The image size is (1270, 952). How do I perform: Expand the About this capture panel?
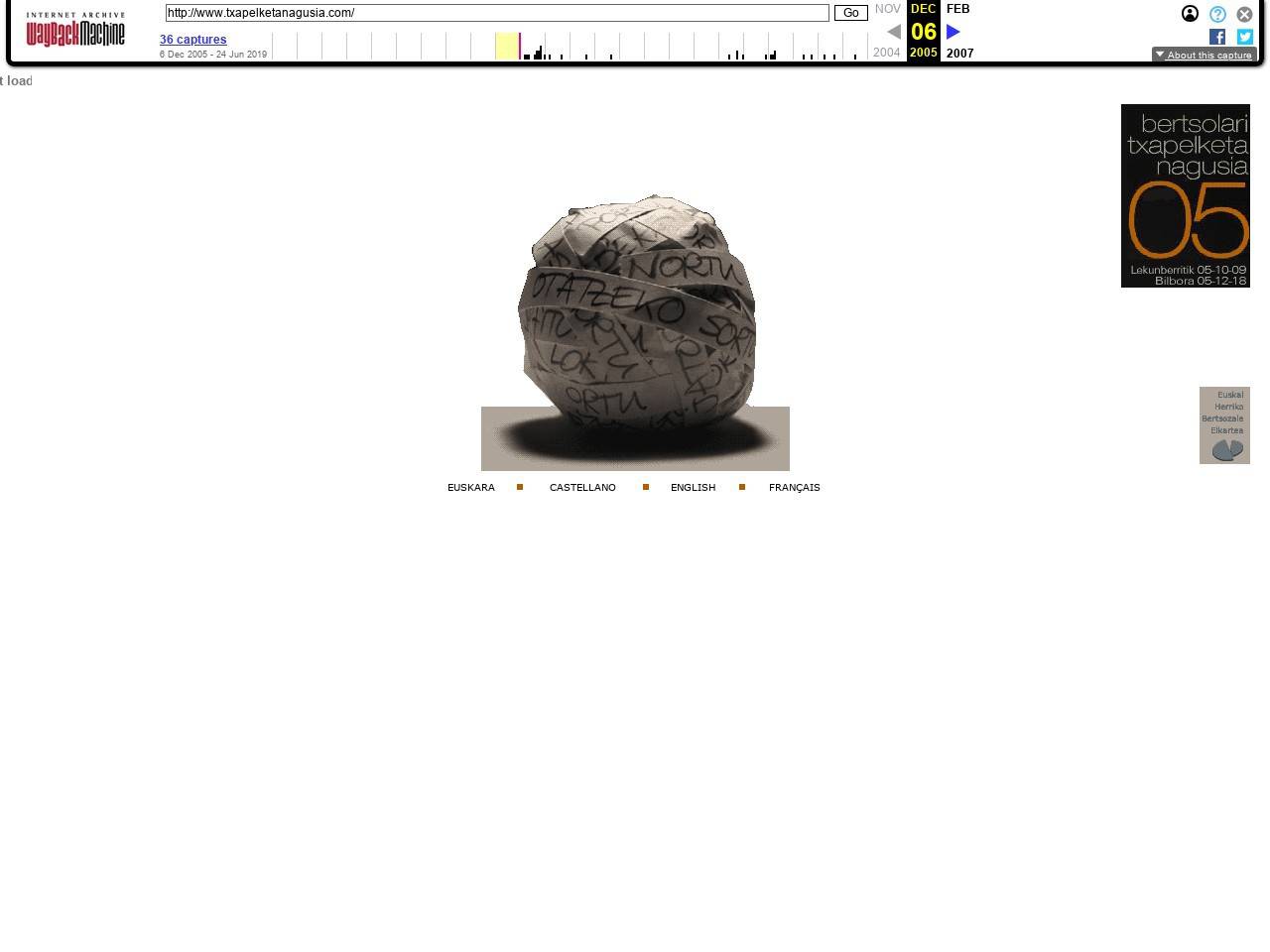click(x=1204, y=55)
